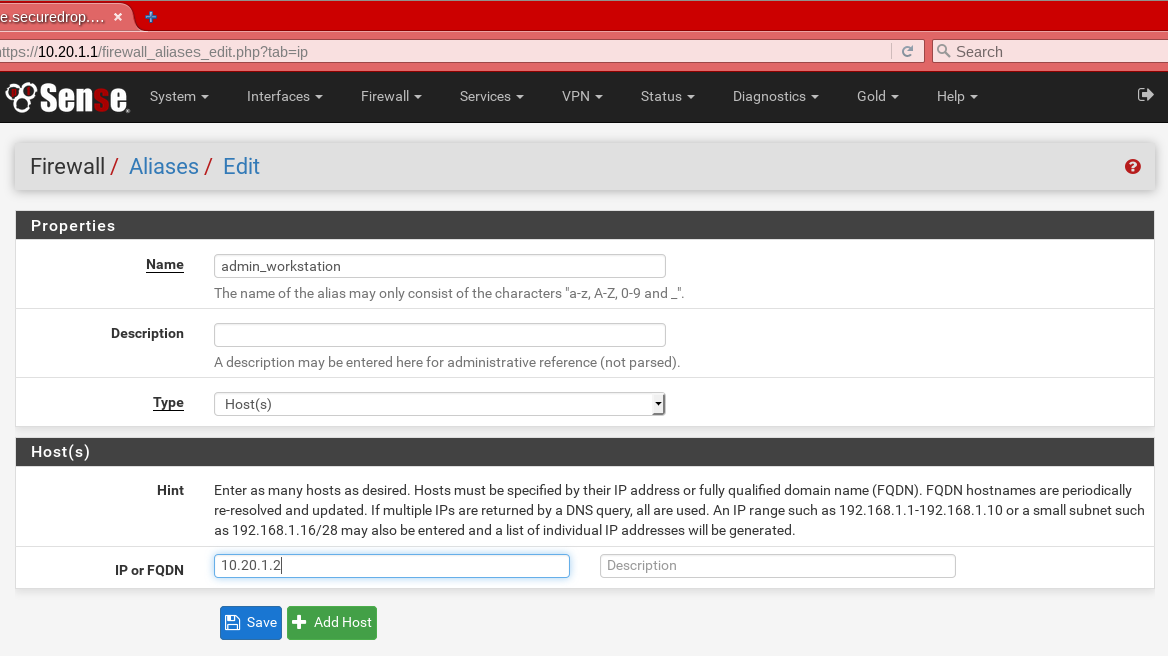Click the Firewall breadcrumb text
This screenshot has height=656, width=1168.
click(x=67, y=166)
